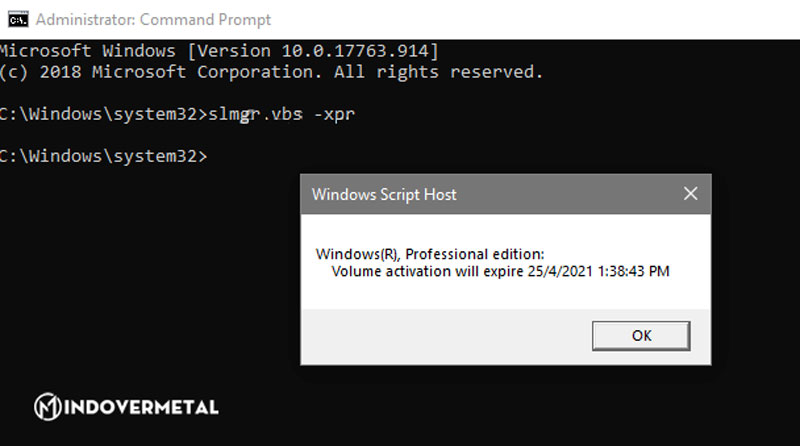Click the Windows(R), Professional edition text
The height and width of the screenshot is (446, 800).
(430, 253)
